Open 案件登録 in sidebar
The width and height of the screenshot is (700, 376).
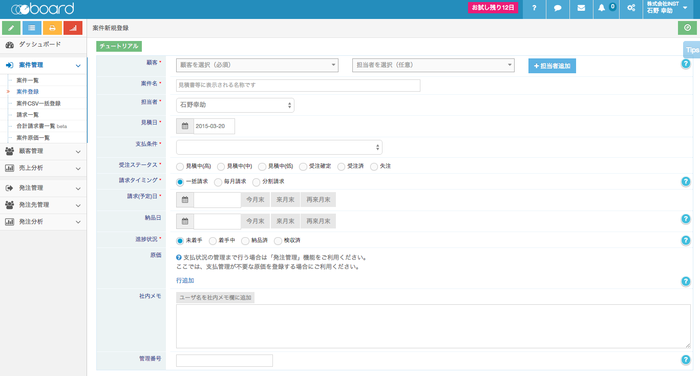click(28, 92)
